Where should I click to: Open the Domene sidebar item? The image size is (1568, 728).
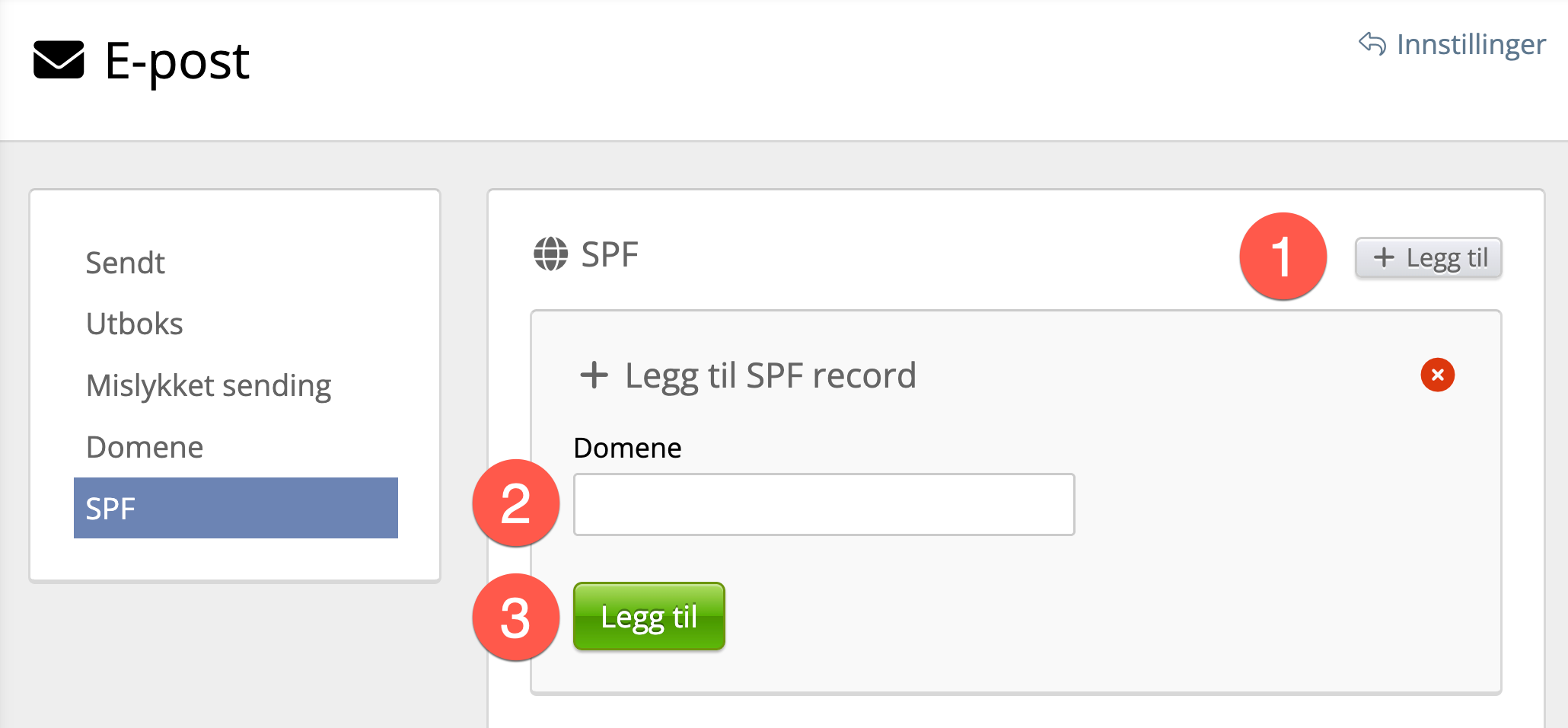(x=145, y=447)
